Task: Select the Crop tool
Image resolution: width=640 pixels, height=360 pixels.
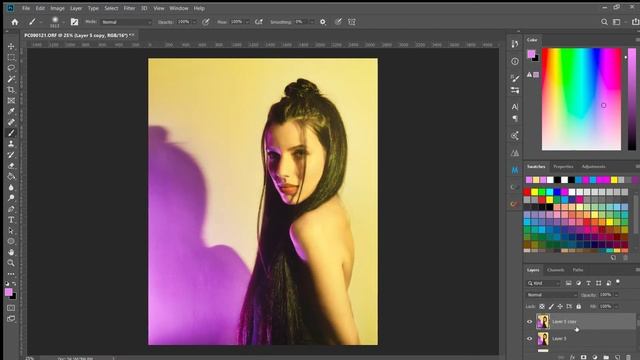Action: click(x=11, y=89)
